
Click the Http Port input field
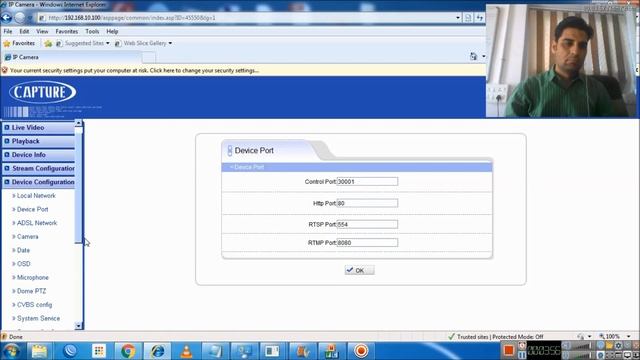367,203
